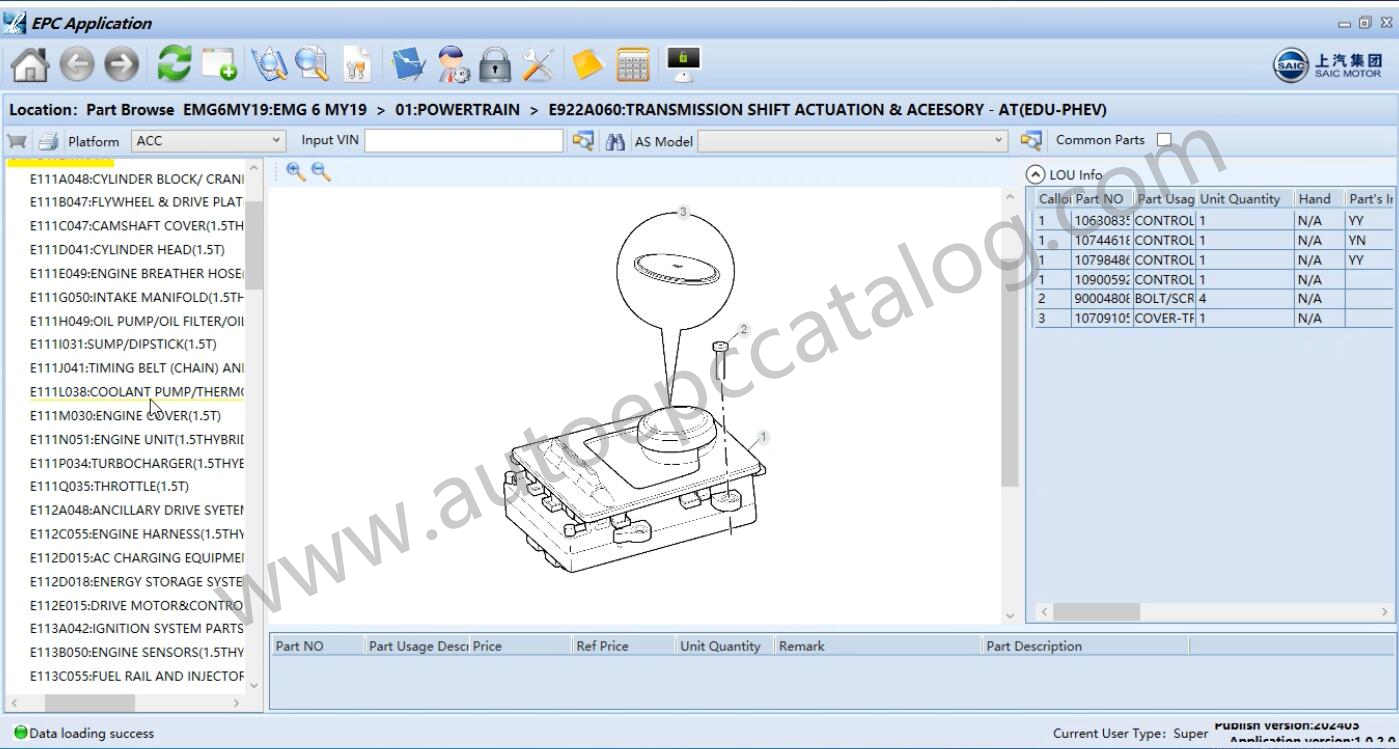This screenshot has width=1399, height=749.
Task: Open the AS Model dropdown
Action: pyautogui.click(x=999, y=141)
